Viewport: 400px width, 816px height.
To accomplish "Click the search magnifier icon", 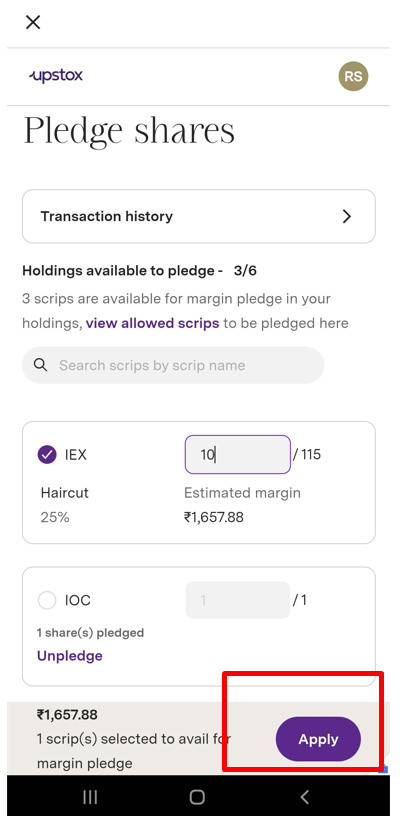I will click(x=41, y=365).
